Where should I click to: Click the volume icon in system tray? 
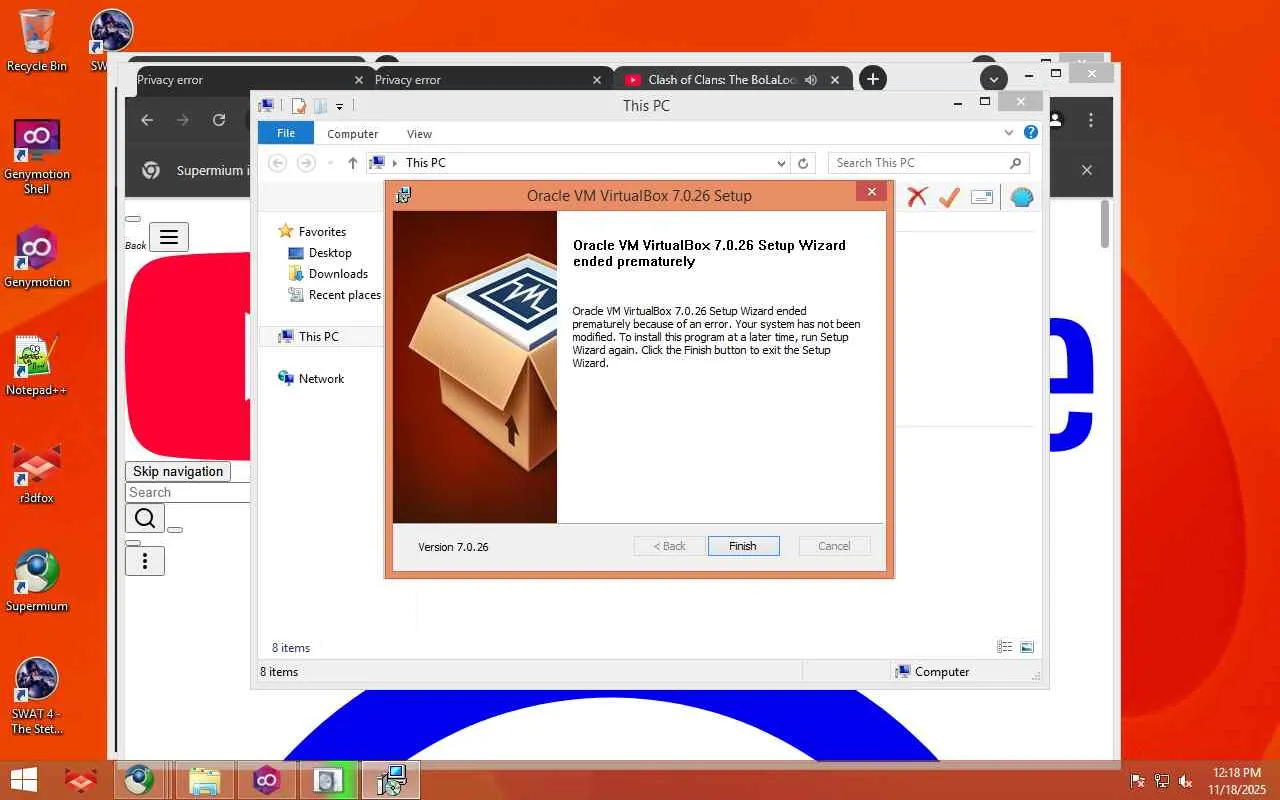click(x=1185, y=781)
